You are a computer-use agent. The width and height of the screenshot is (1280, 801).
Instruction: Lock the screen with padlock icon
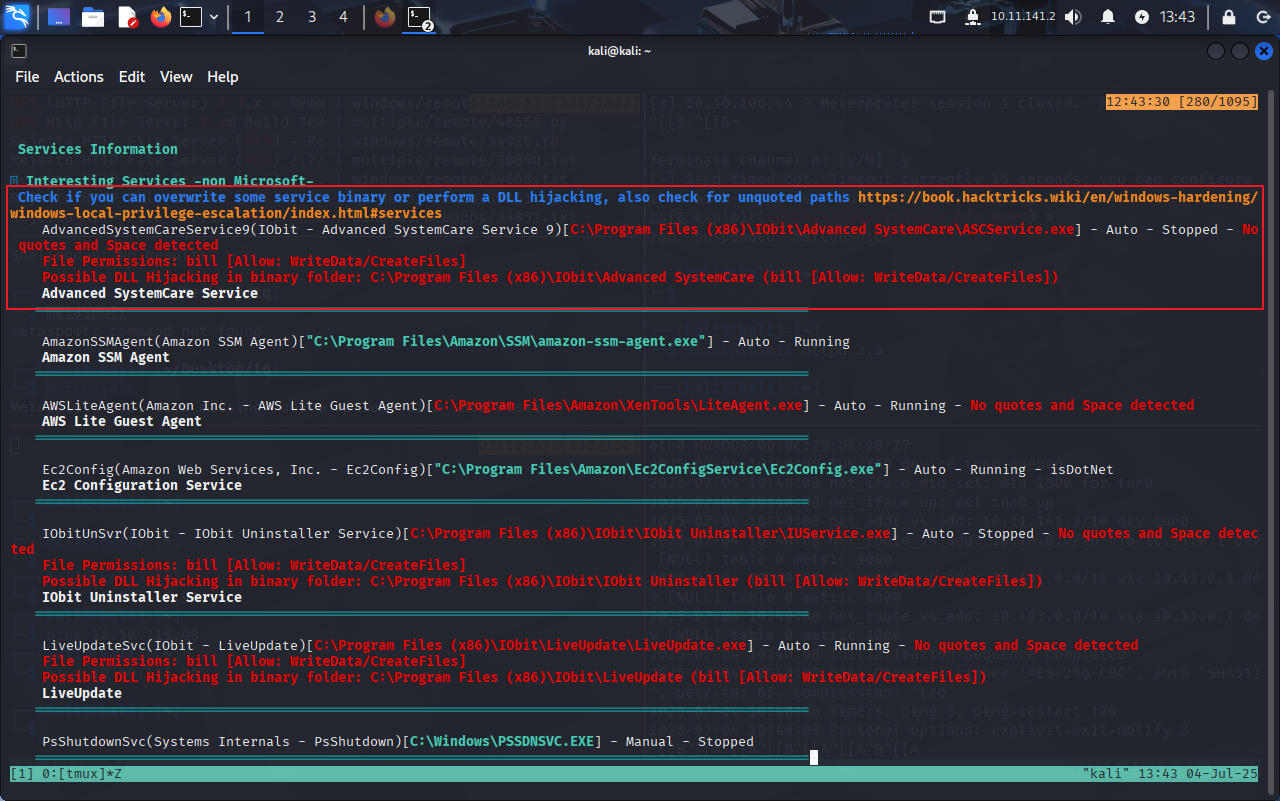pos(1229,17)
